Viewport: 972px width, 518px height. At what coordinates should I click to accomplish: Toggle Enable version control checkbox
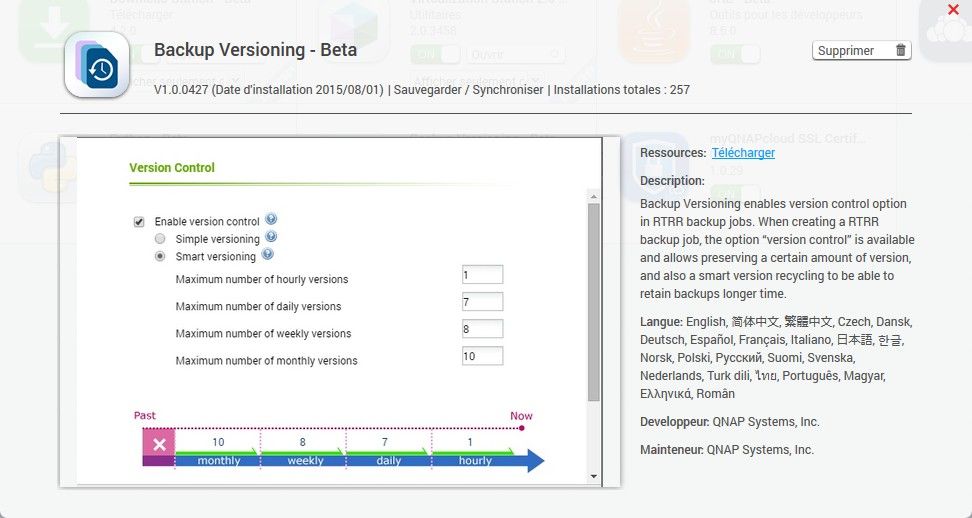point(139,222)
